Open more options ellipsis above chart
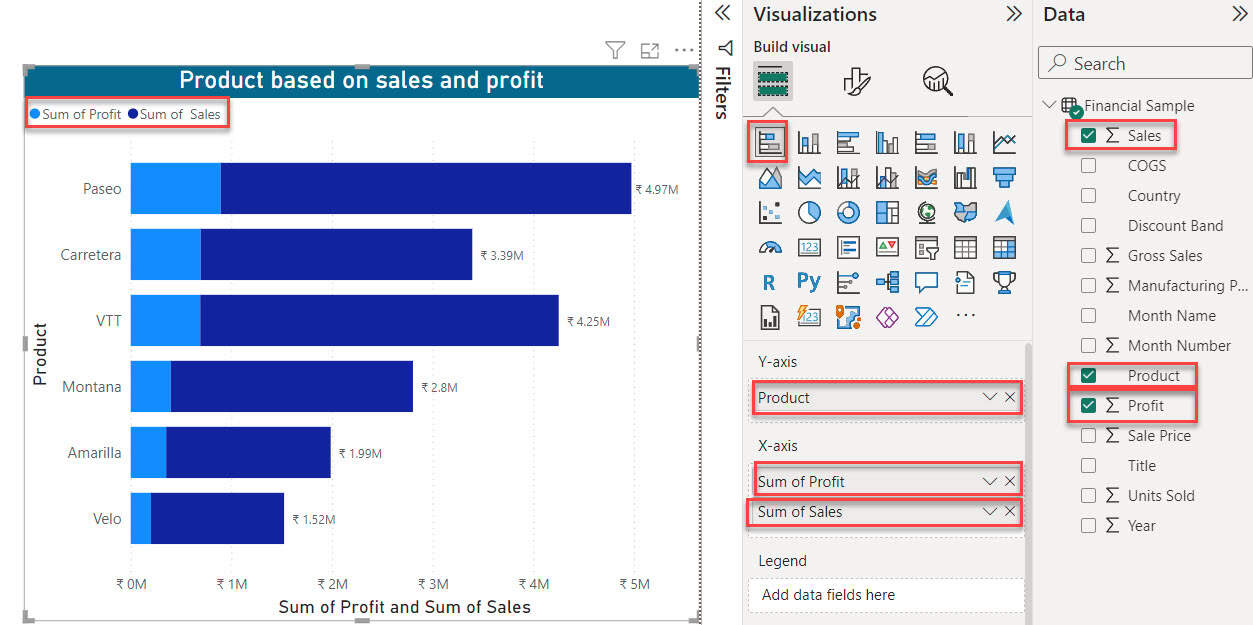The width and height of the screenshot is (1253, 625). tap(684, 50)
